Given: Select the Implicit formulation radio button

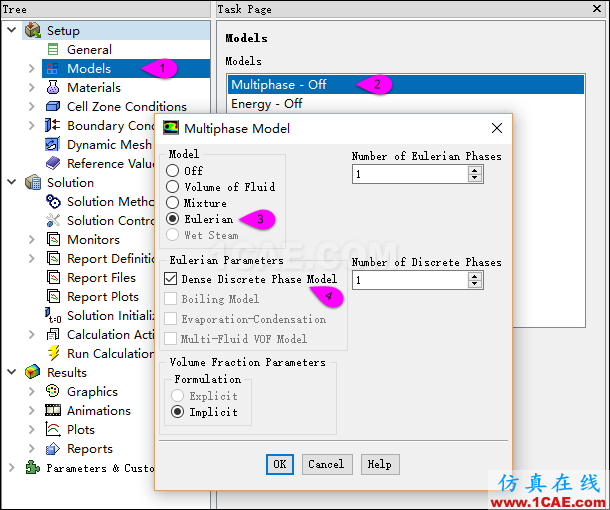Looking at the screenshot, I should (177, 412).
